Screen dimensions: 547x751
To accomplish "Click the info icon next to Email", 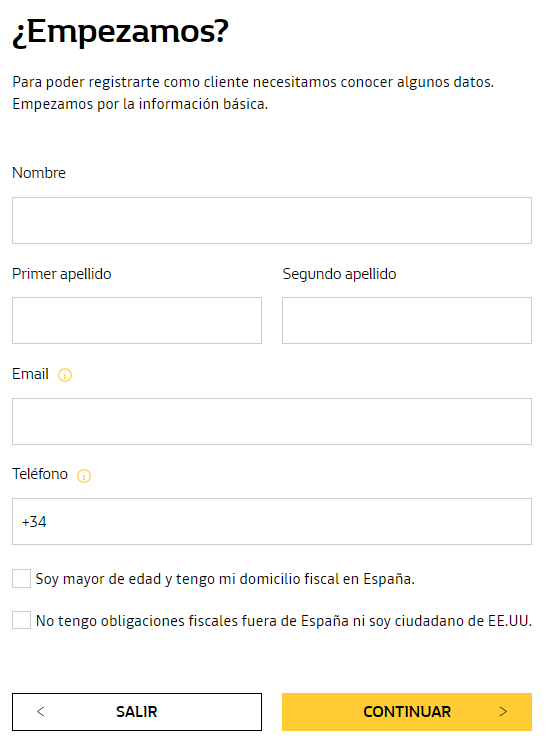I will (x=65, y=375).
